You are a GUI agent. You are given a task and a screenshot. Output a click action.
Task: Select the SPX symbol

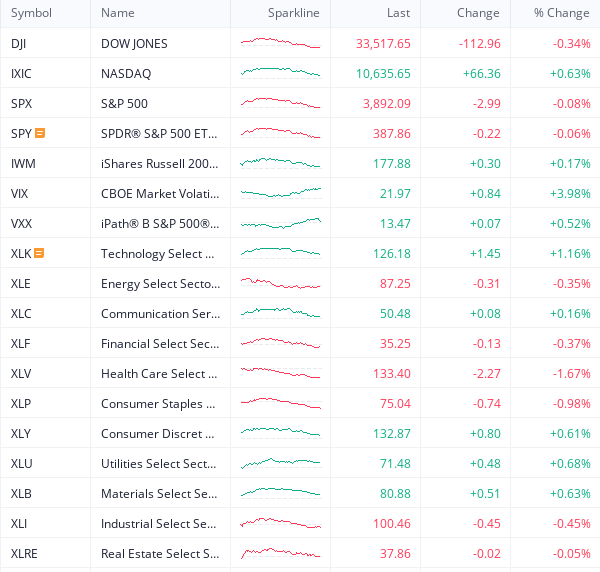pos(21,103)
